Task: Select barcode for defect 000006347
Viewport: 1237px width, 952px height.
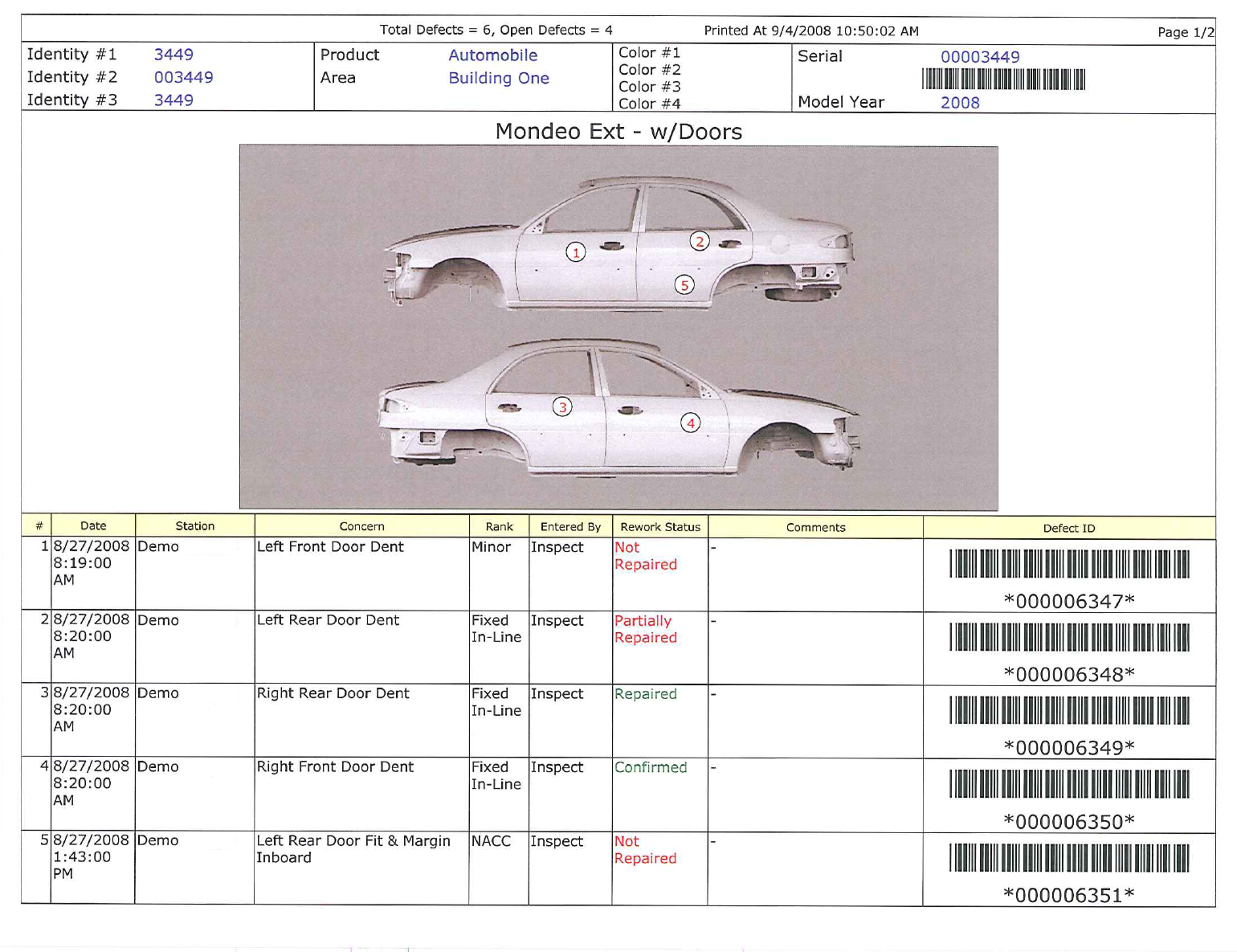Action: (1069, 564)
